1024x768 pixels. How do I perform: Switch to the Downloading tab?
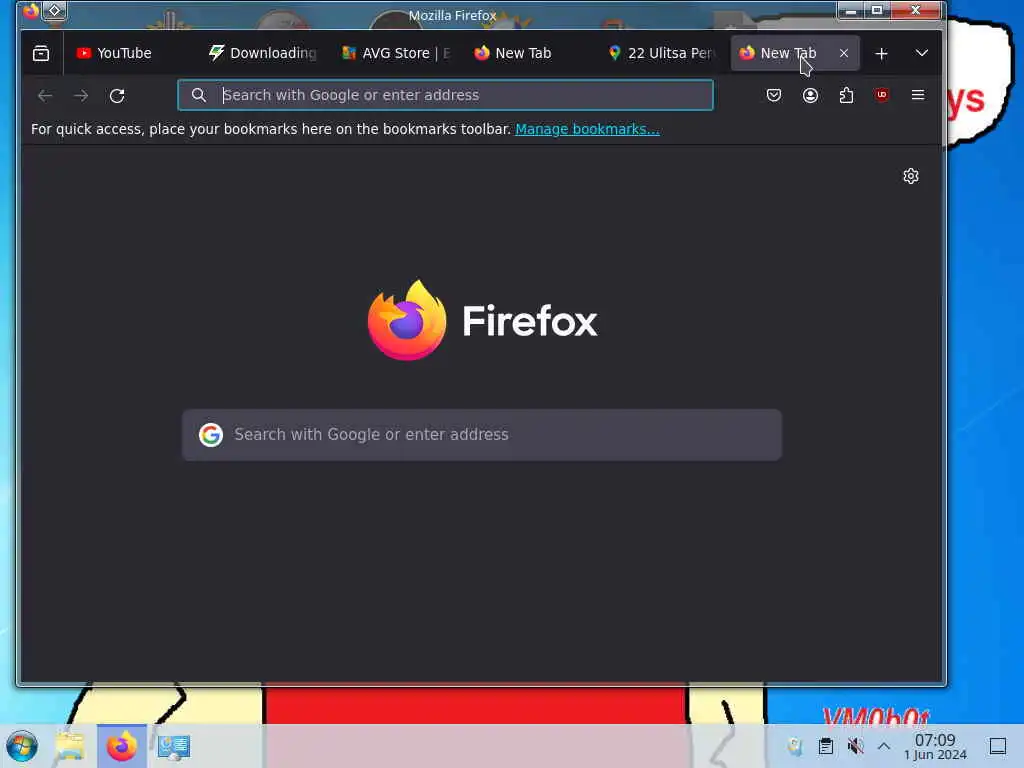pos(263,53)
